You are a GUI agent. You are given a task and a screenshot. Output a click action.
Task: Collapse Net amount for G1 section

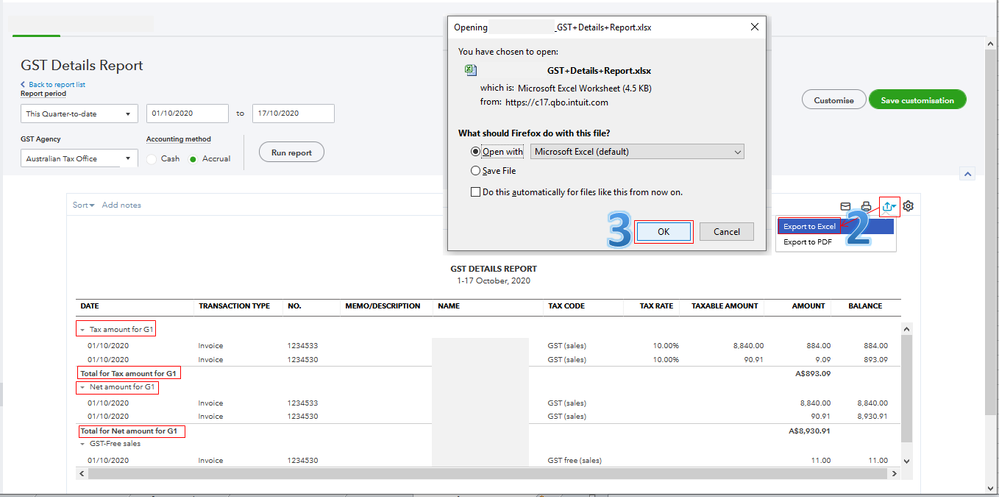82,387
